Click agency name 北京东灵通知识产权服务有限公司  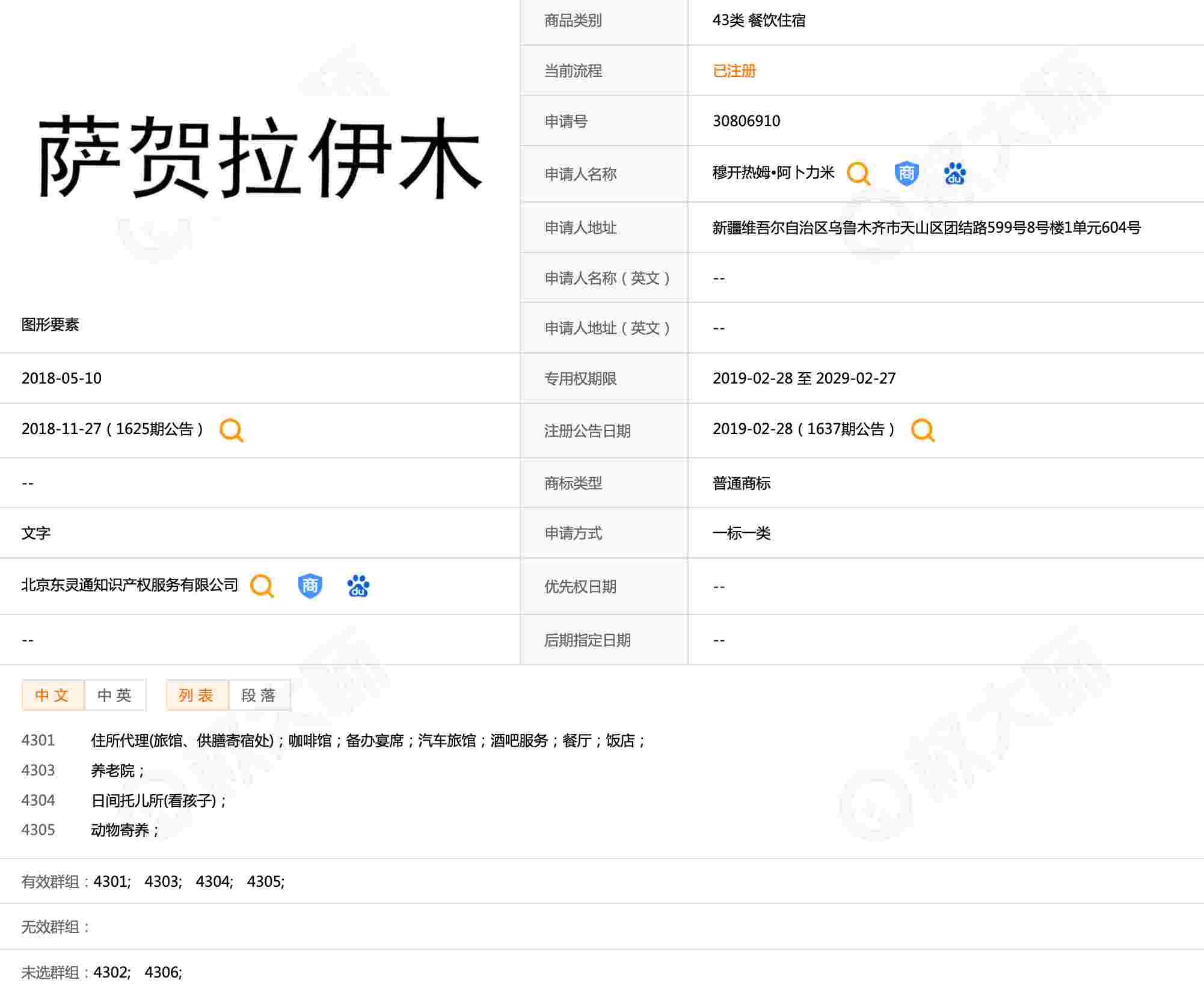129,585
